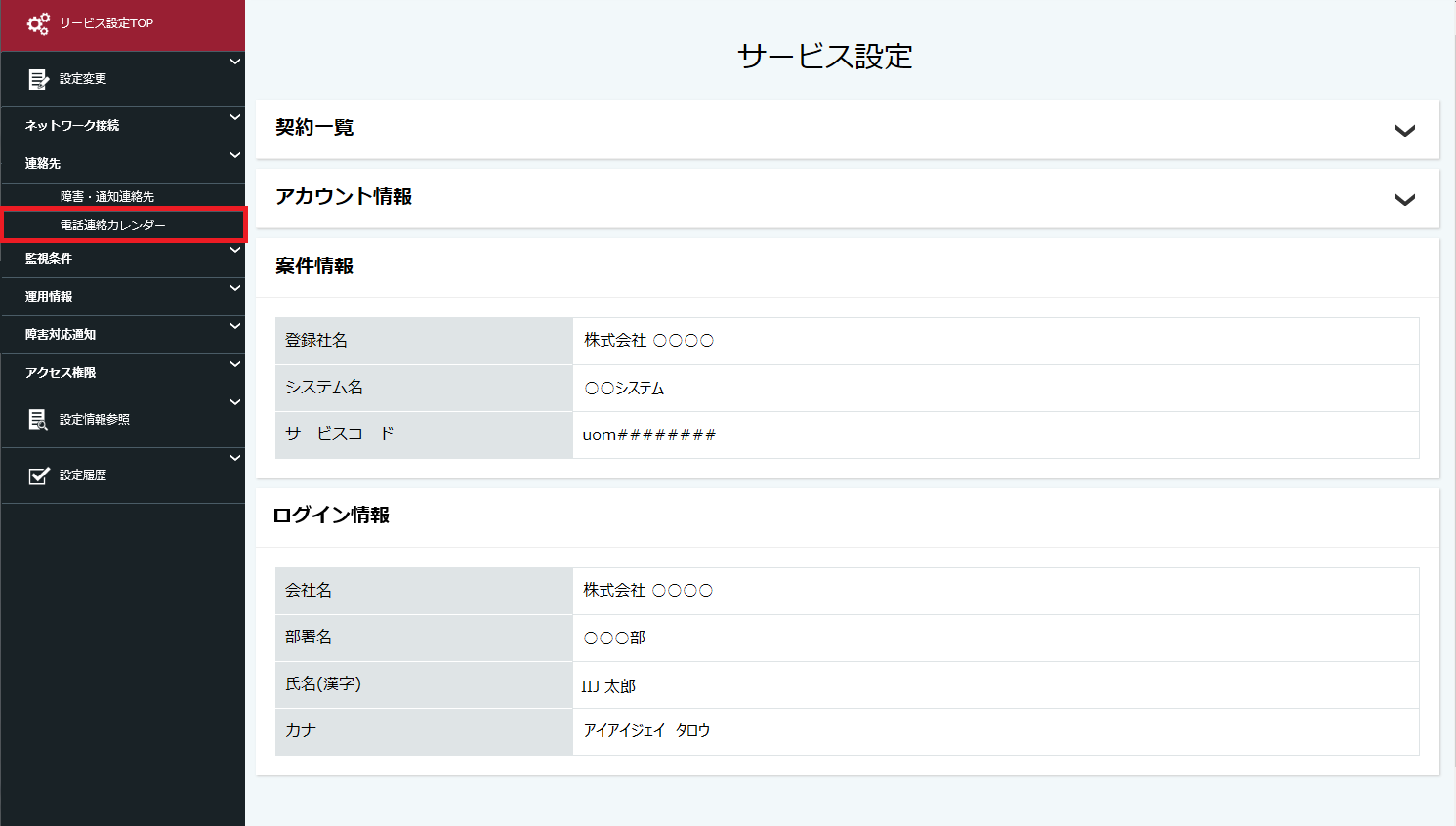This screenshot has height=826, width=1456.
Task: Click the アカウント情報 panel title
Action: point(344,197)
